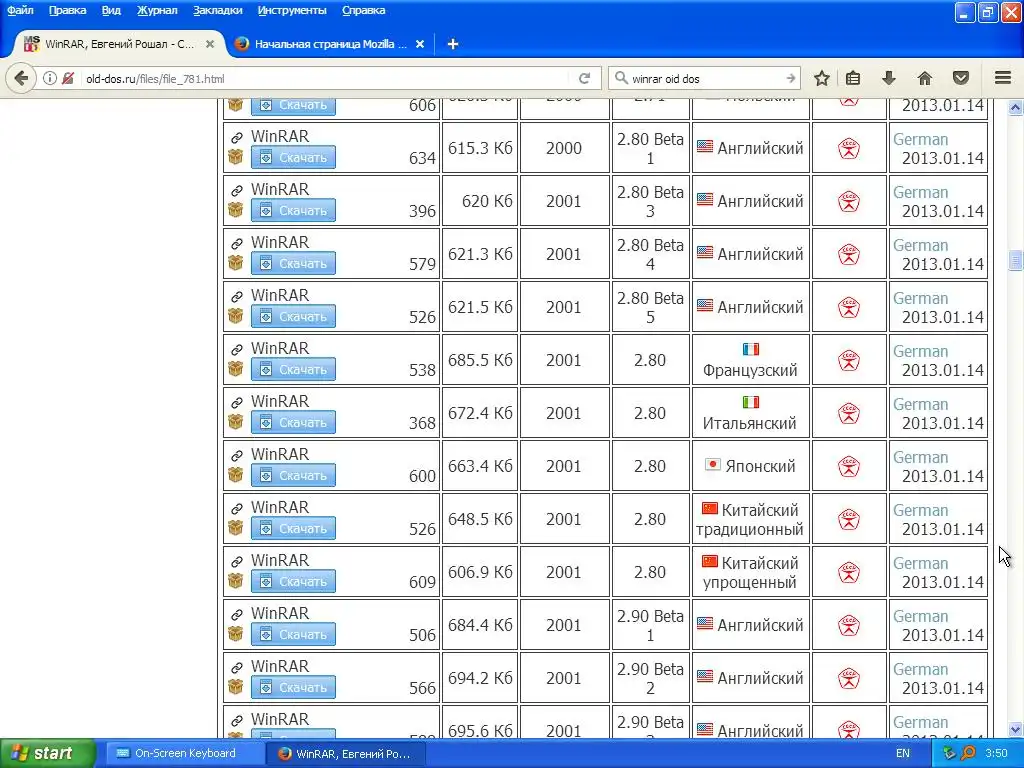
Task: Click Китайский упрощенный text
Action: click(x=750, y=572)
